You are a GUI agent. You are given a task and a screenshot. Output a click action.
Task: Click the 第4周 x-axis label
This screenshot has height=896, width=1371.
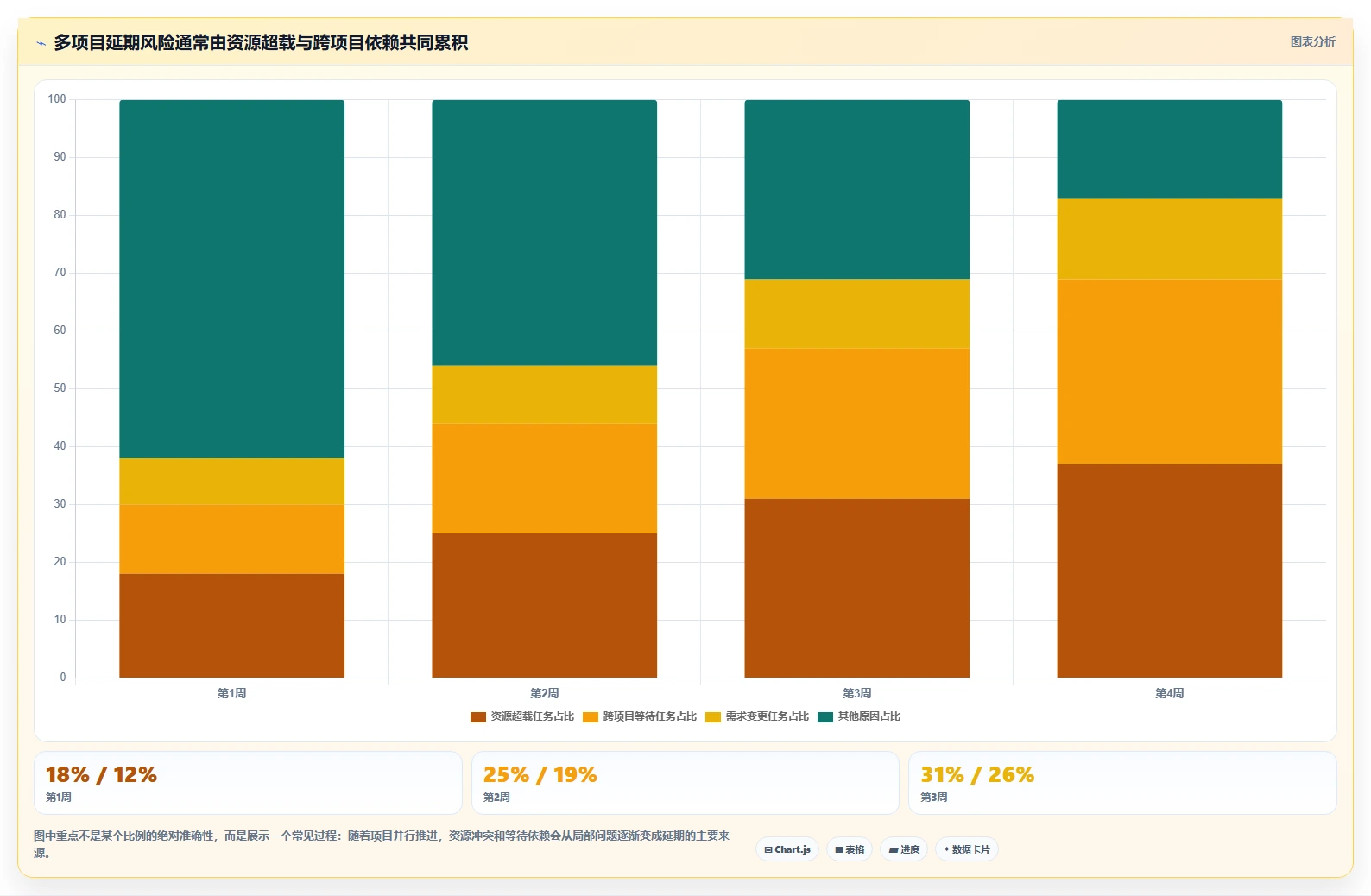[x=1170, y=693]
